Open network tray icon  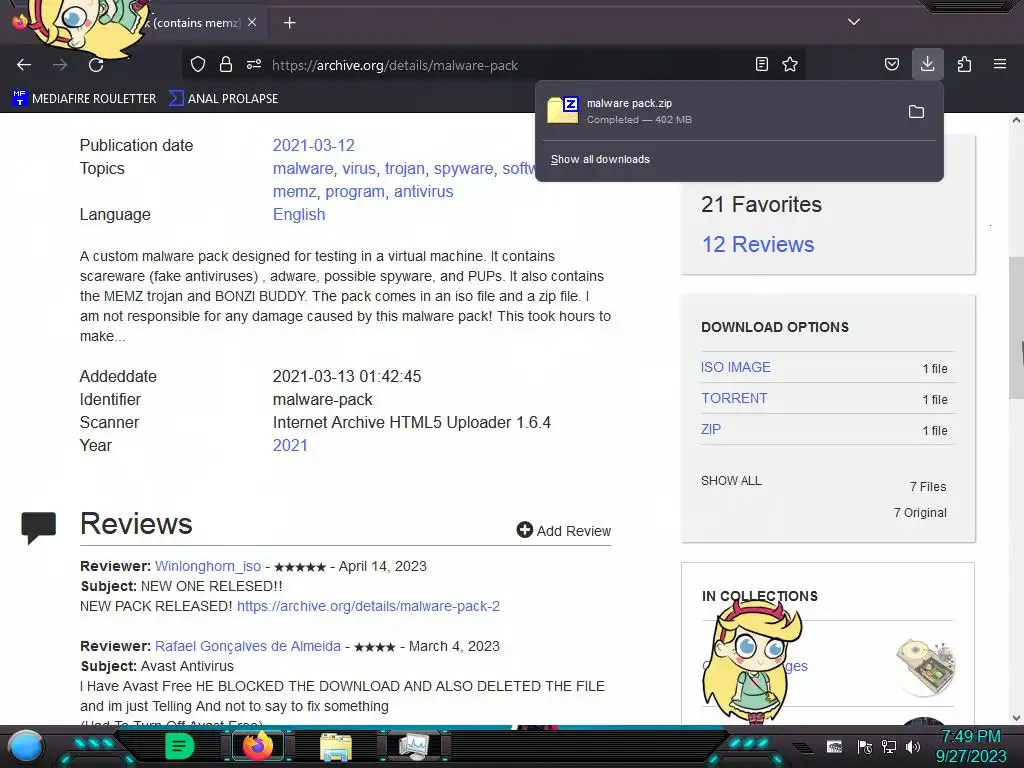pos(889,746)
